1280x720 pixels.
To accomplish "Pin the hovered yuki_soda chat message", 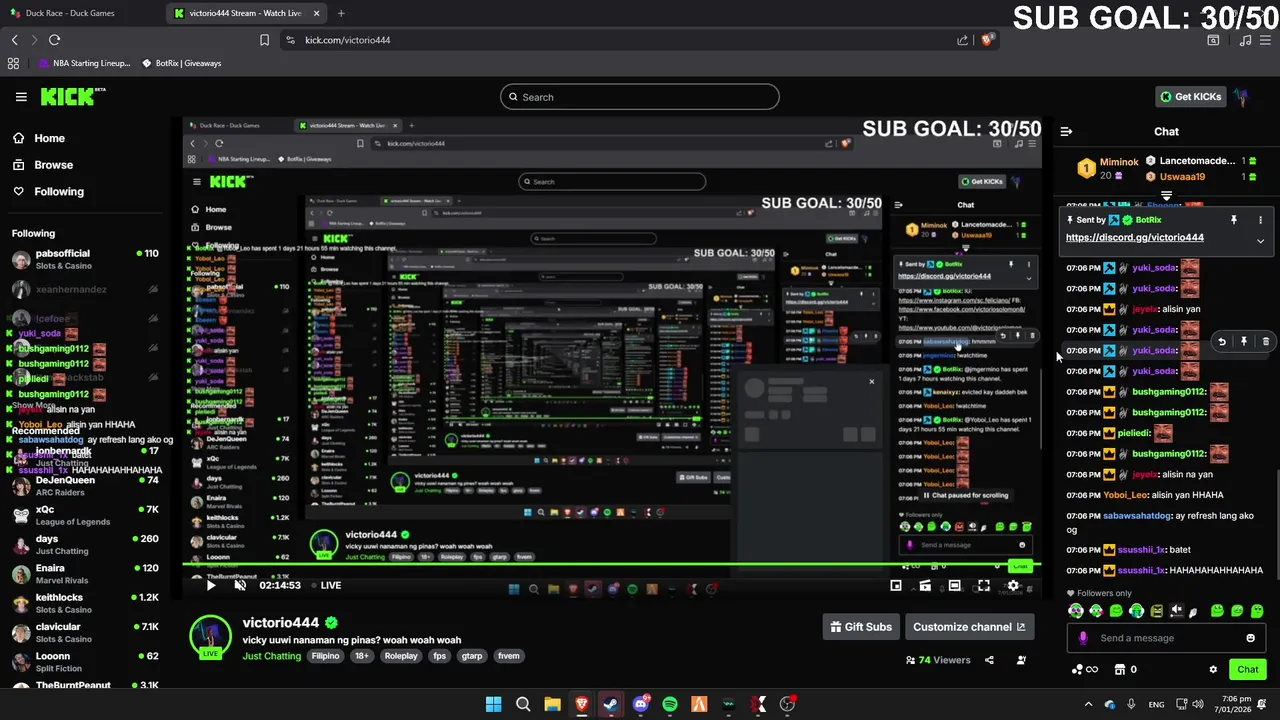I will coord(1243,342).
